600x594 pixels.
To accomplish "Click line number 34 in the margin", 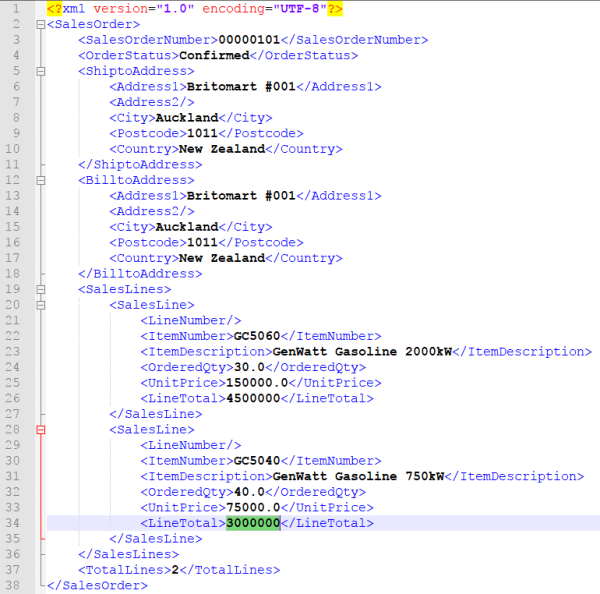I will click(x=16, y=523).
